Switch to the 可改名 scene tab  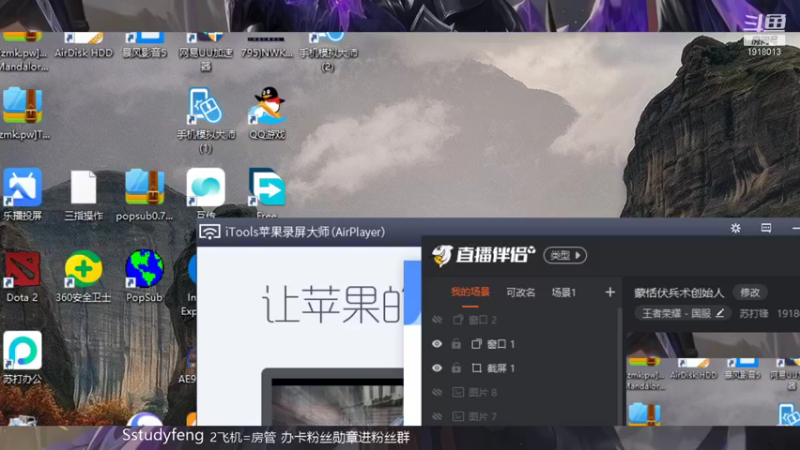[x=520, y=292]
